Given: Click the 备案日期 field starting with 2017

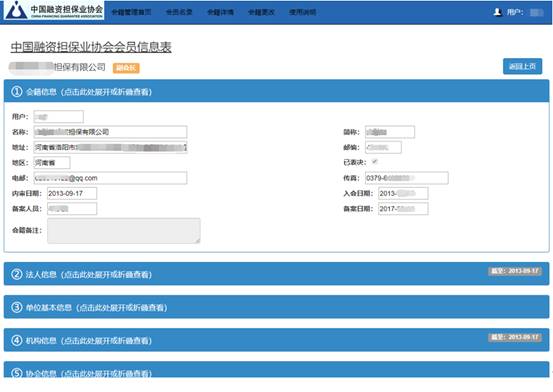Looking at the screenshot, I should [403, 209].
